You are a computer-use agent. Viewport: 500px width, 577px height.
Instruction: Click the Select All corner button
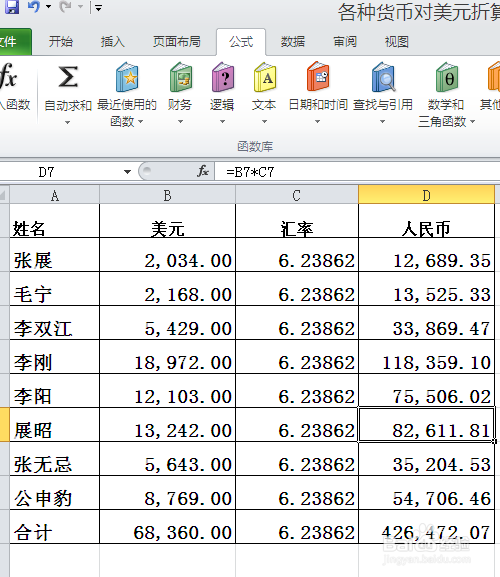pyautogui.click(x=4, y=195)
